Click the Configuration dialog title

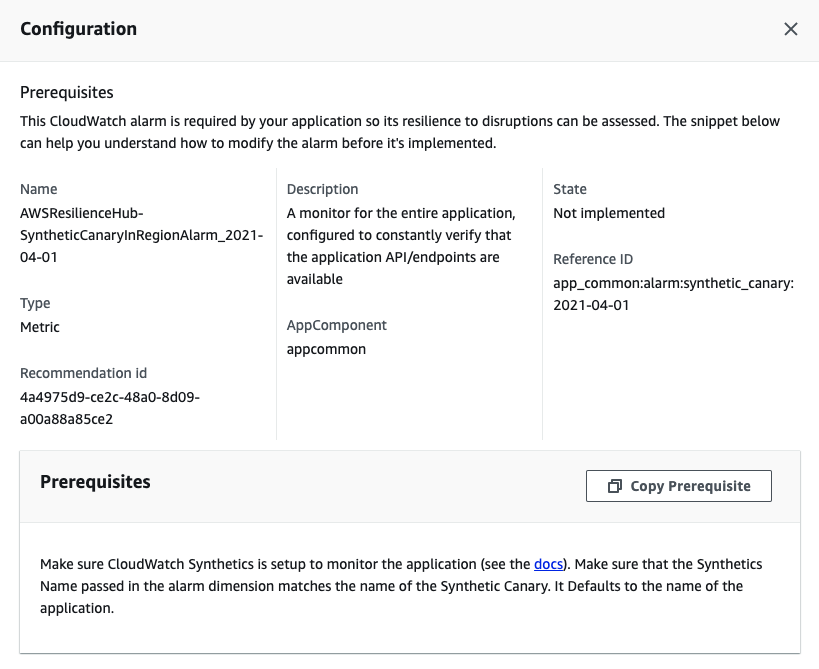point(79,29)
